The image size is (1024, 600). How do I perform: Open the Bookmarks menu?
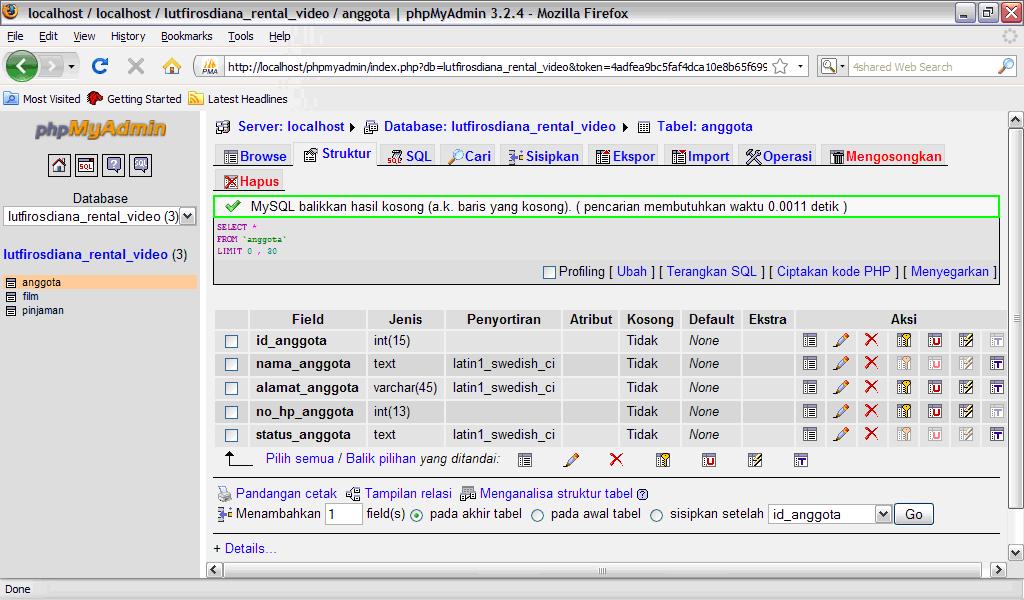click(187, 36)
